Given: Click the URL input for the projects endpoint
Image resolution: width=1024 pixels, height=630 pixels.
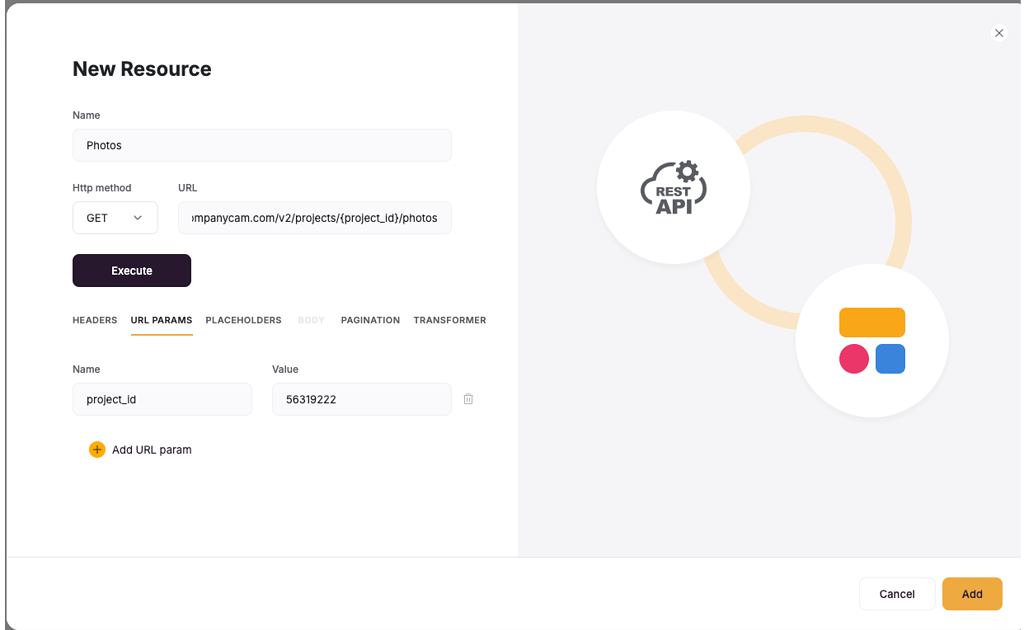Looking at the screenshot, I should coord(314,217).
